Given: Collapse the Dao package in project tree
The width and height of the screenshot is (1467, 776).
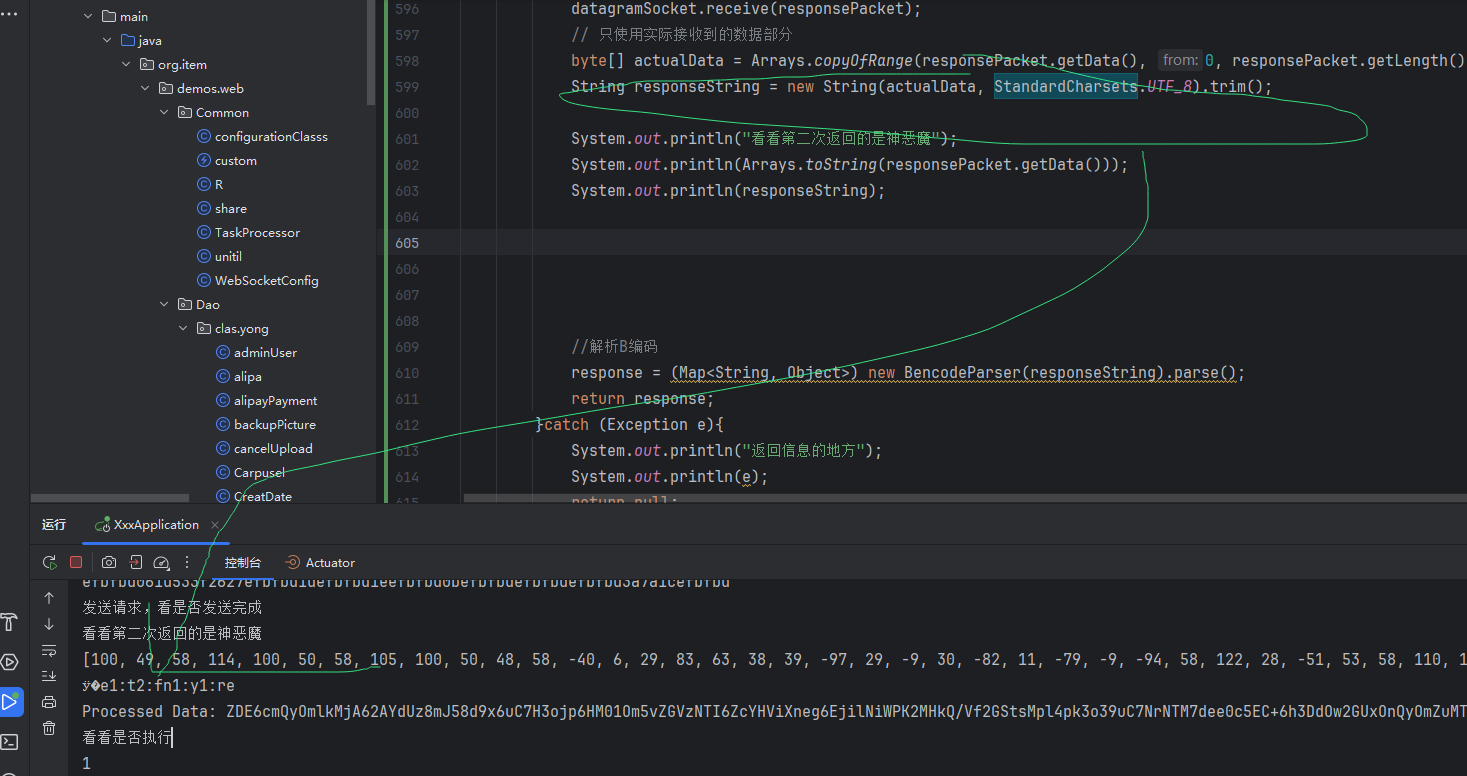Looking at the screenshot, I should click(165, 305).
